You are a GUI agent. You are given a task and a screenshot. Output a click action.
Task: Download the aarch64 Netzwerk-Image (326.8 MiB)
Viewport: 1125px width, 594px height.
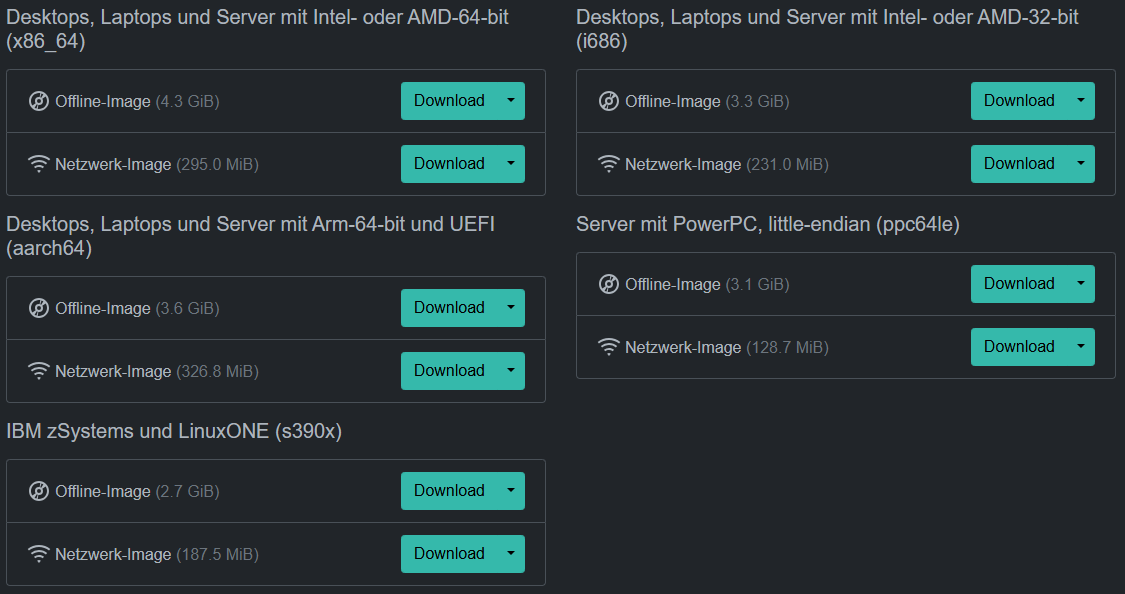pos(449,371)
